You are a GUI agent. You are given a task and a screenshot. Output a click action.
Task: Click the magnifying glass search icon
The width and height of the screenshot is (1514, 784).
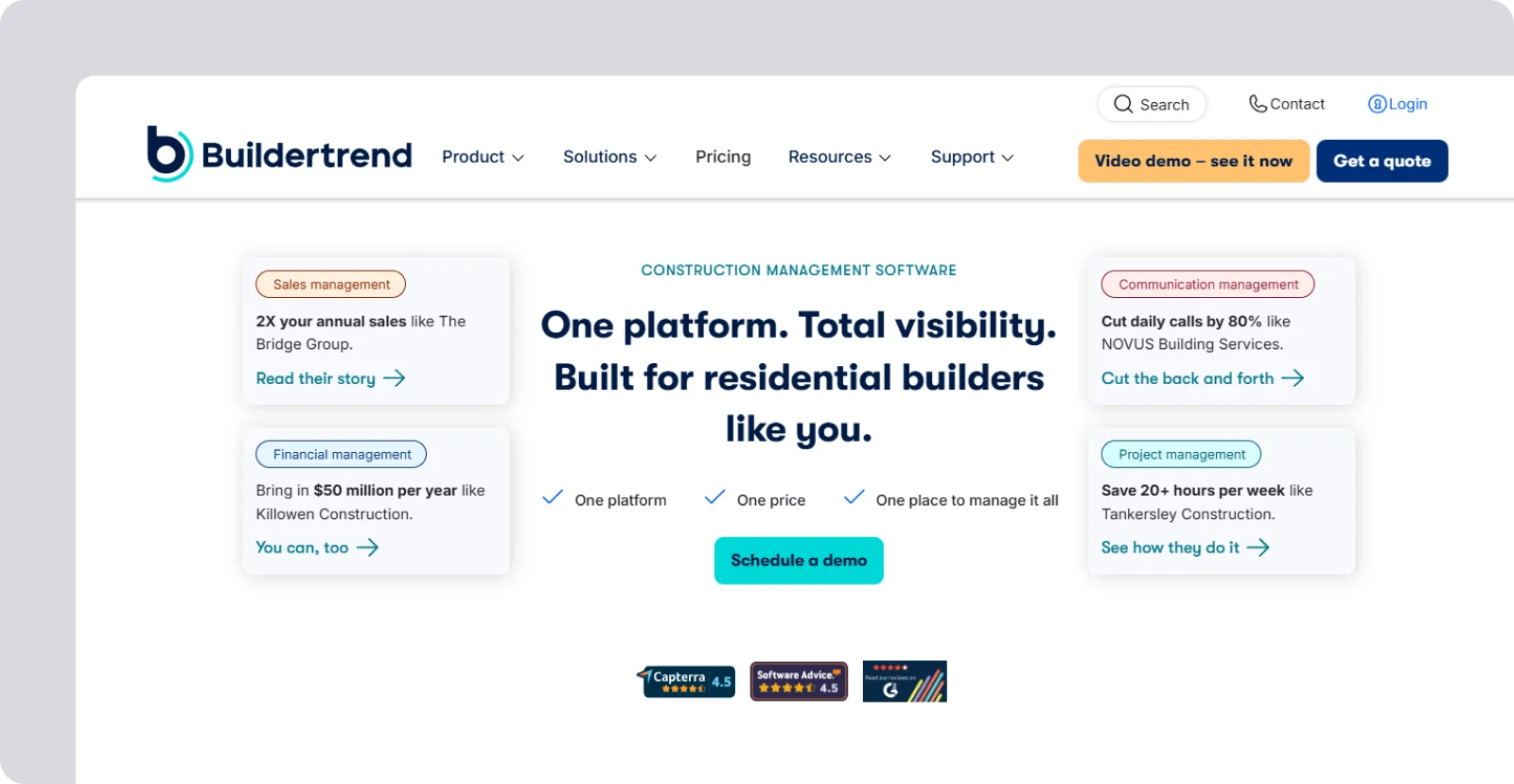[x=1123, y=104]
